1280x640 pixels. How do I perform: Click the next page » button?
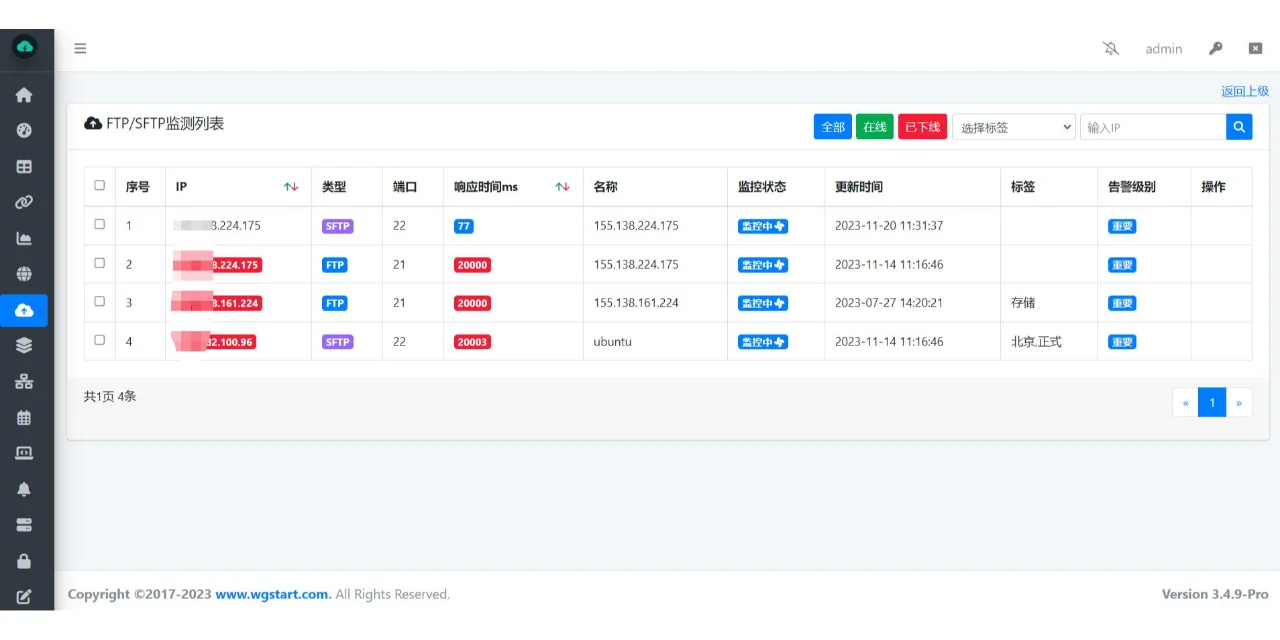pos(1239,402)
